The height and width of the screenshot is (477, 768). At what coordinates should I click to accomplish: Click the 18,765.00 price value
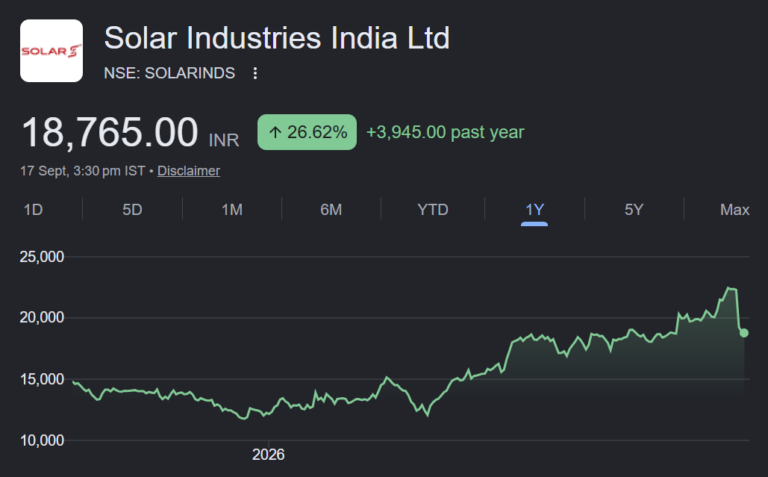tap(110, 132)
